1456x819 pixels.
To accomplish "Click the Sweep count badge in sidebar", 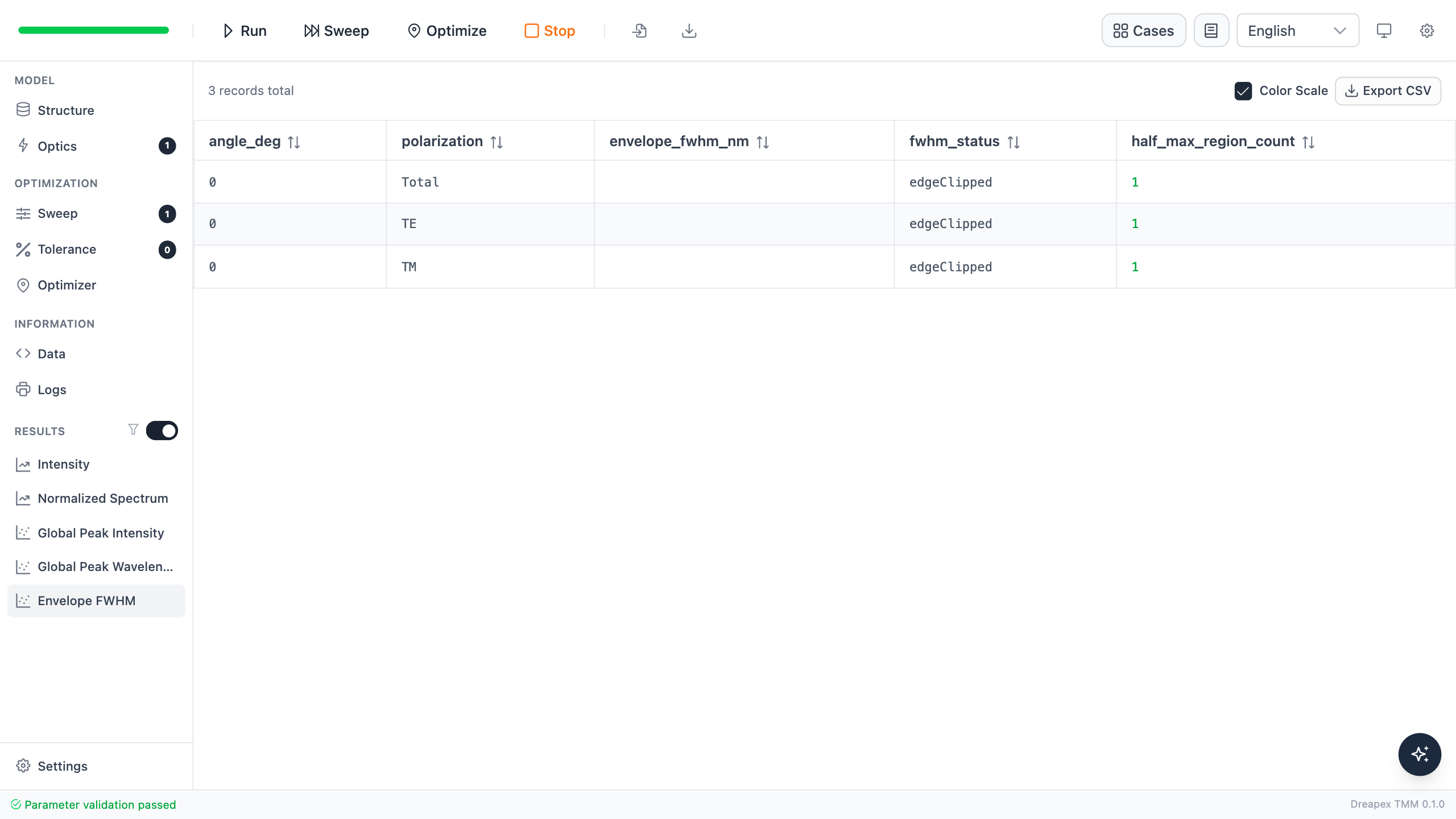I will tap(167, 214).
